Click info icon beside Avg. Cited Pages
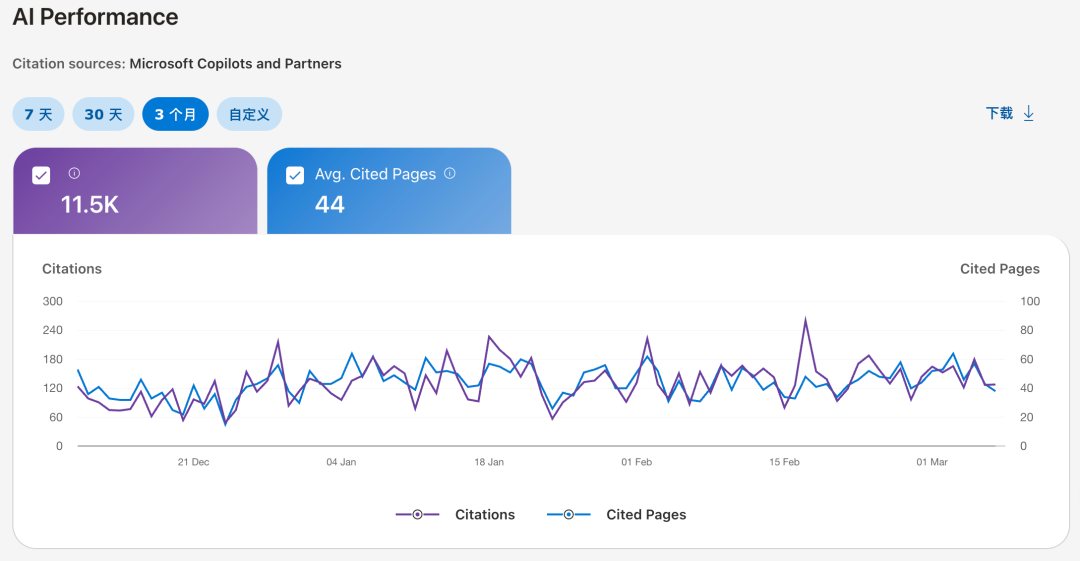This screenshot has height=561, width=1080. pyautogui.click(x=450, y=173)
